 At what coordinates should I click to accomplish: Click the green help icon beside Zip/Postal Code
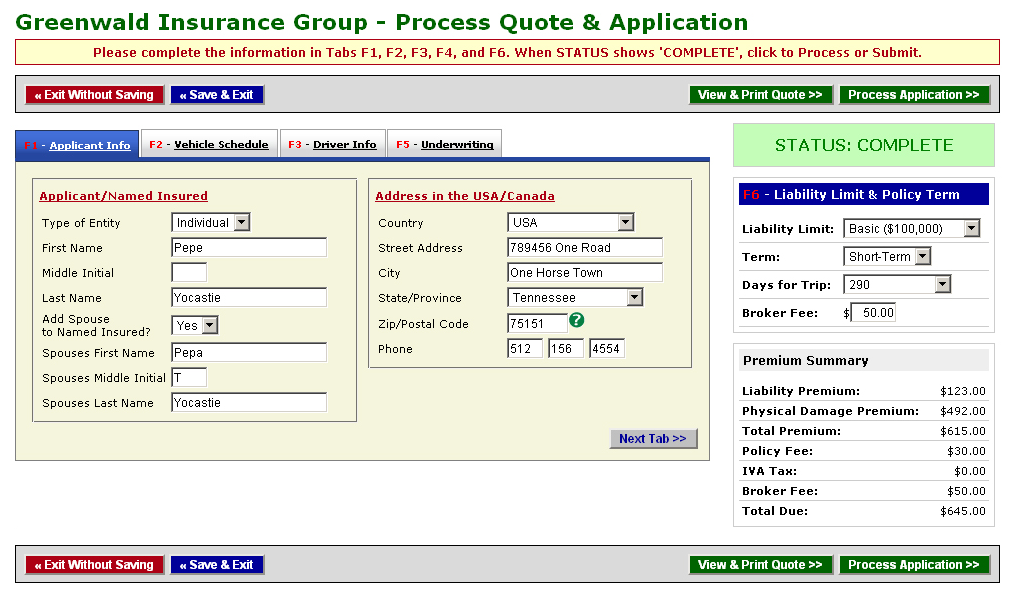point(576,320)
